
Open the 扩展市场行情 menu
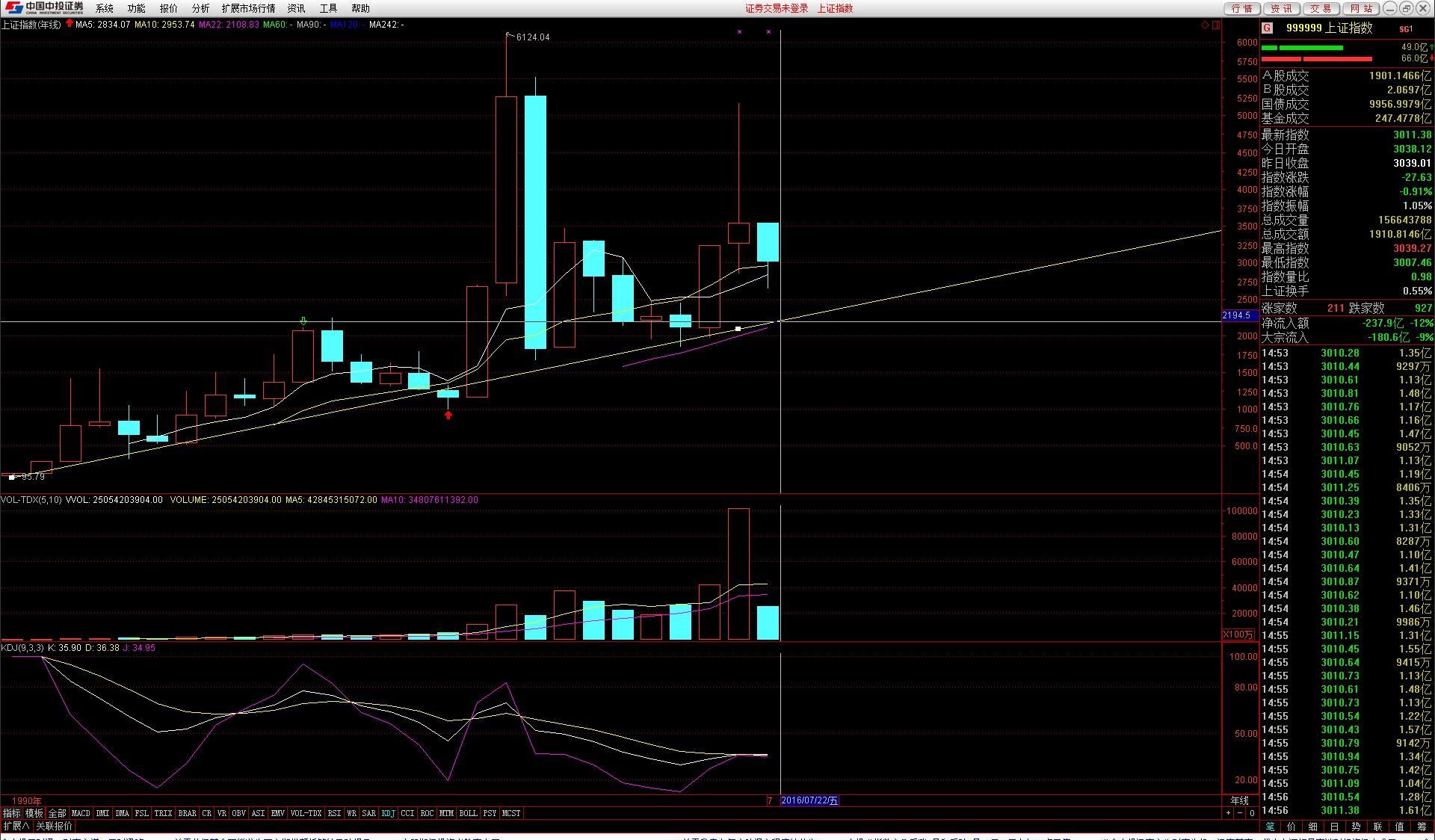coord(248,8)
